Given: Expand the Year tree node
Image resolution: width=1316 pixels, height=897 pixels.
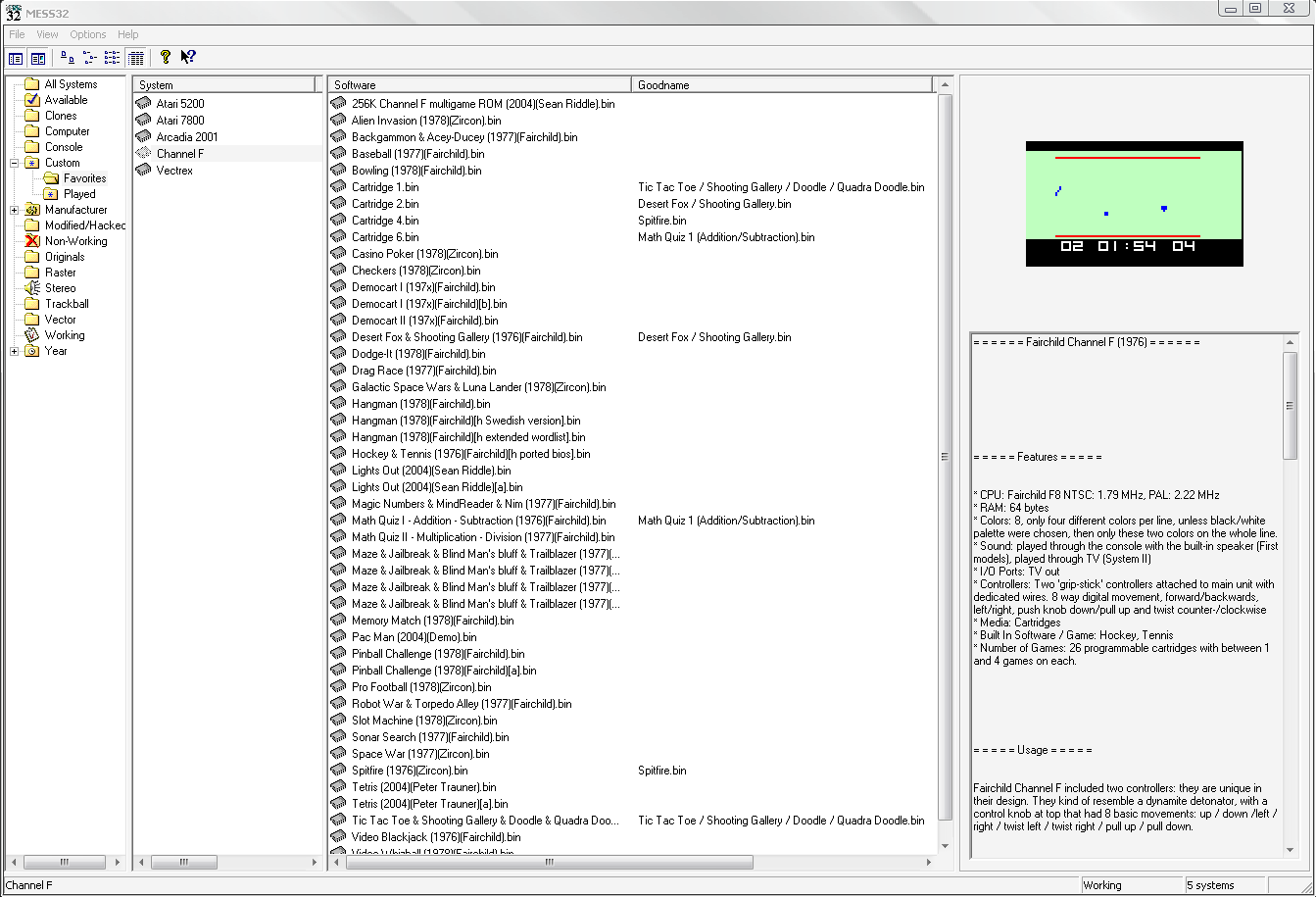Looking at the screenshot, I should [15, 351].
